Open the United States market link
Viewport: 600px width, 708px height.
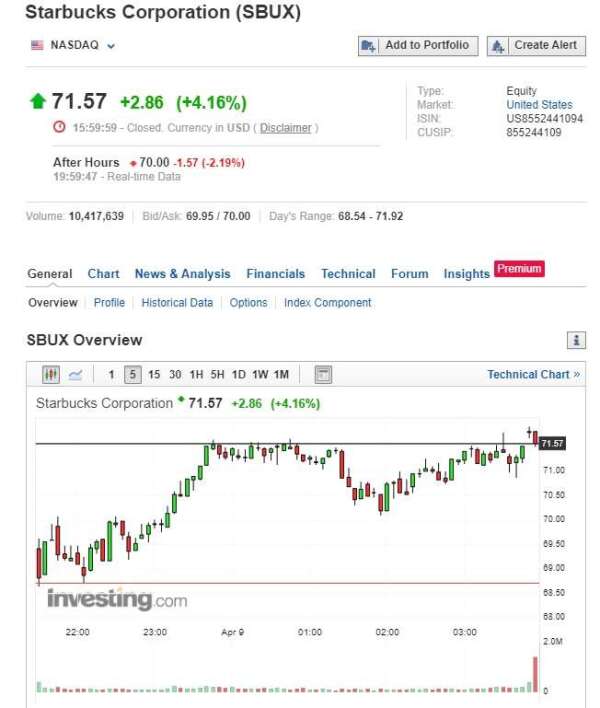tap(539, 104)
